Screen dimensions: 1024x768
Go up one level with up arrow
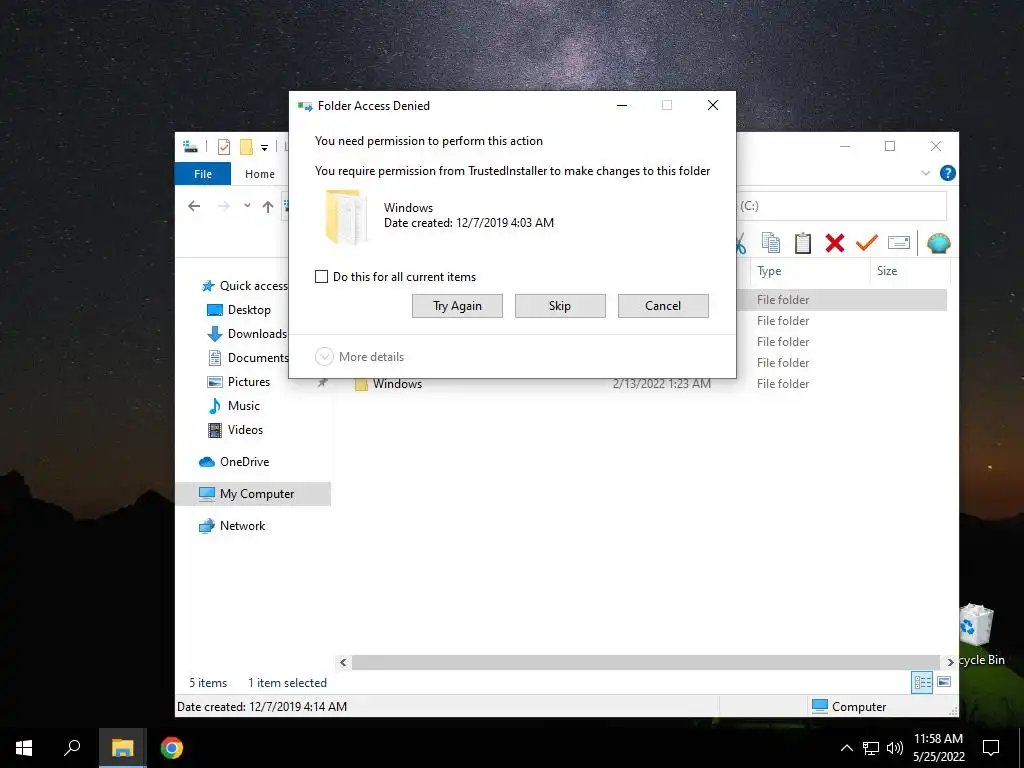[268, 206]
